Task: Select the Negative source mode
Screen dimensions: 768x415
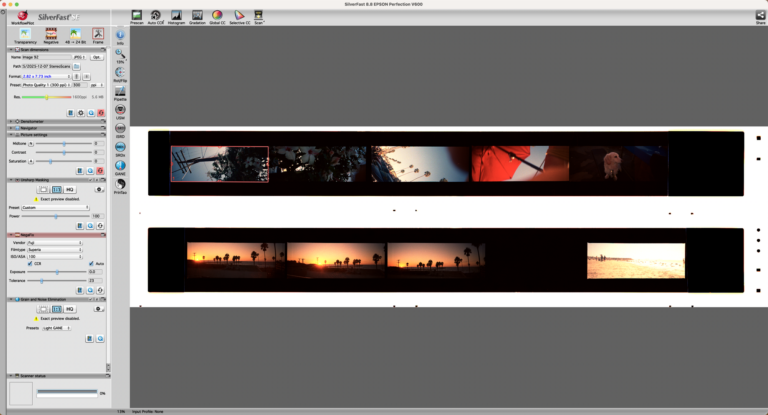Action: point(50,34)
